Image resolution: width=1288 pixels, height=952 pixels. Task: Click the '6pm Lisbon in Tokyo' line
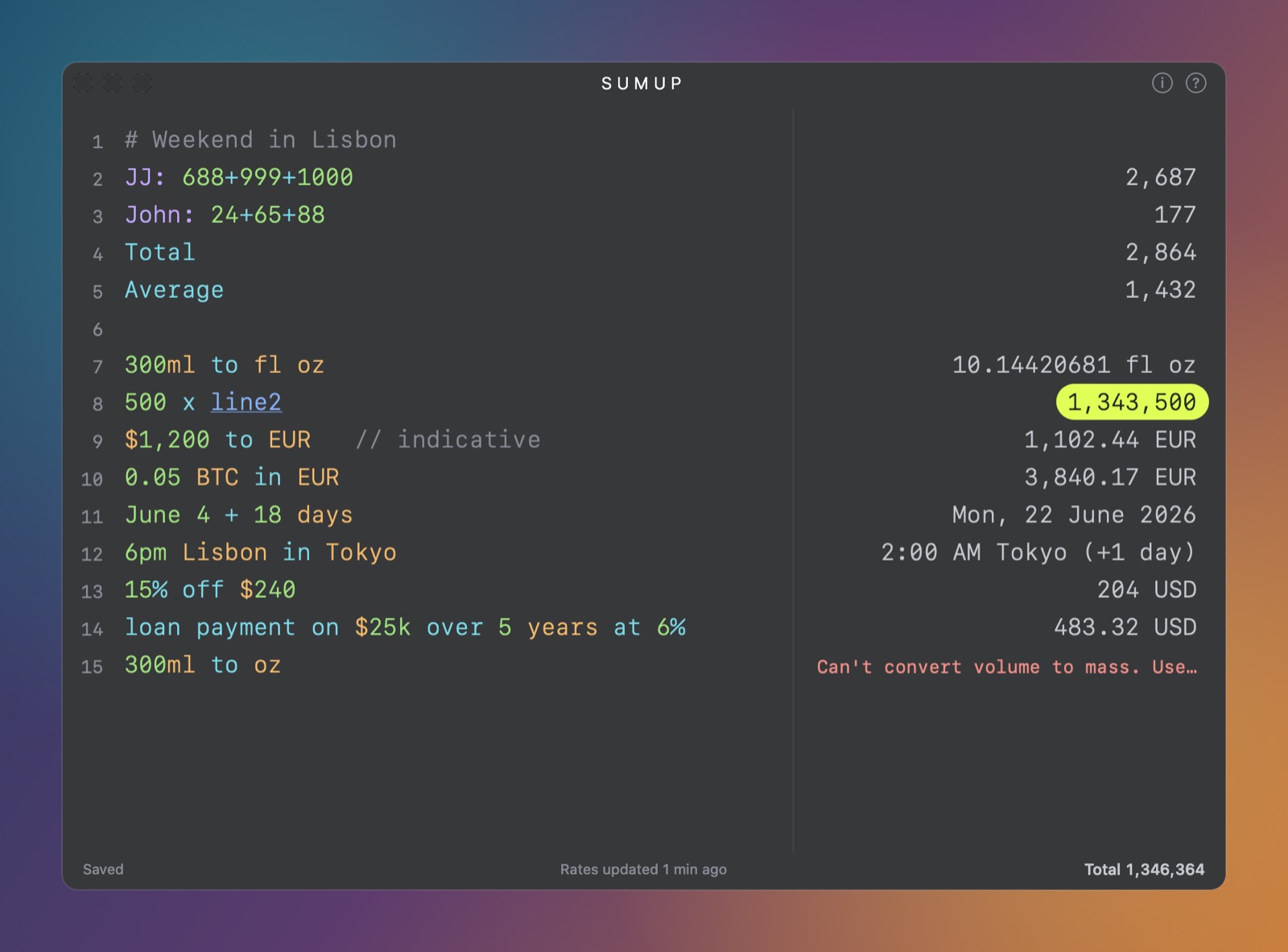[260, 553]
